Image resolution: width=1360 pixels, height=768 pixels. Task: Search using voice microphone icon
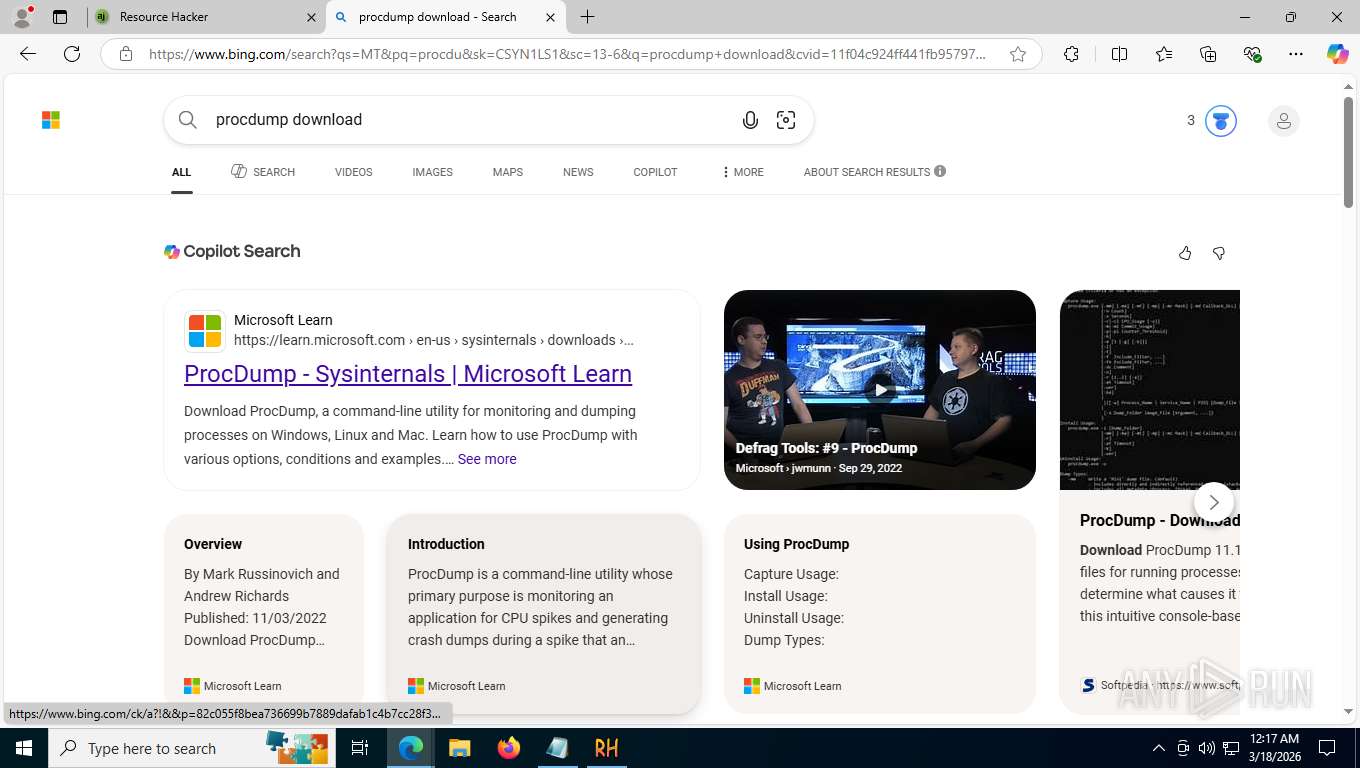[x=750, y=120]
